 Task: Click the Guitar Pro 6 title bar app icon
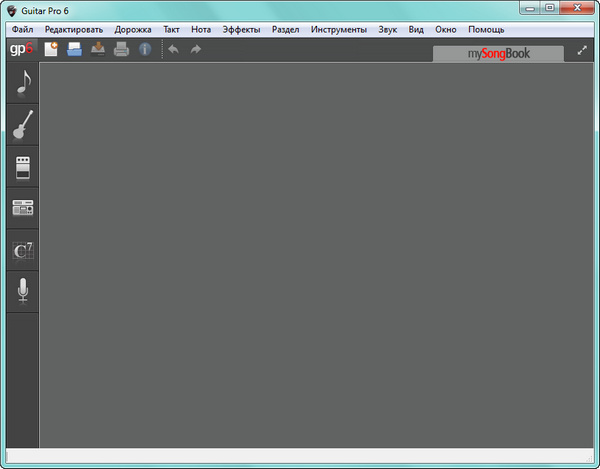click(x=12, y=11)
